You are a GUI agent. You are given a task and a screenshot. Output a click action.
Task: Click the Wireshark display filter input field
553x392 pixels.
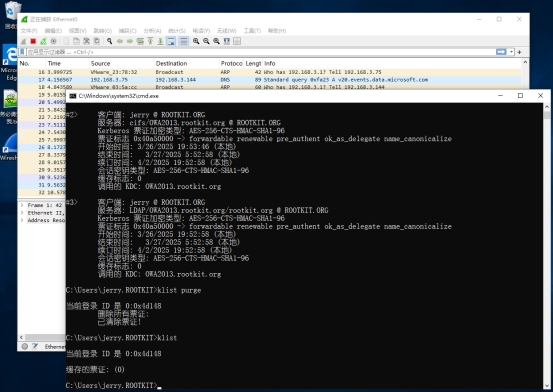click(x=260, y=52)
